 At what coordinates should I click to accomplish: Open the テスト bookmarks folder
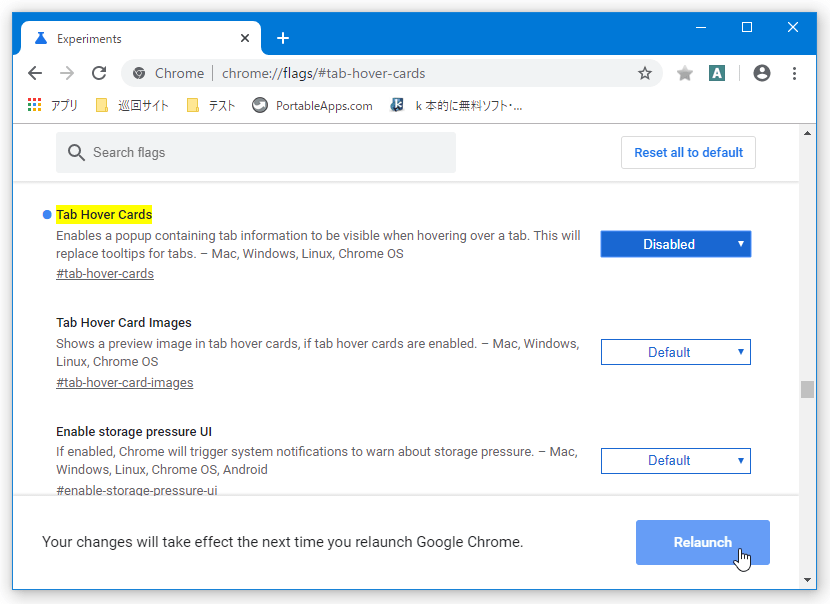tap(211, 105)
